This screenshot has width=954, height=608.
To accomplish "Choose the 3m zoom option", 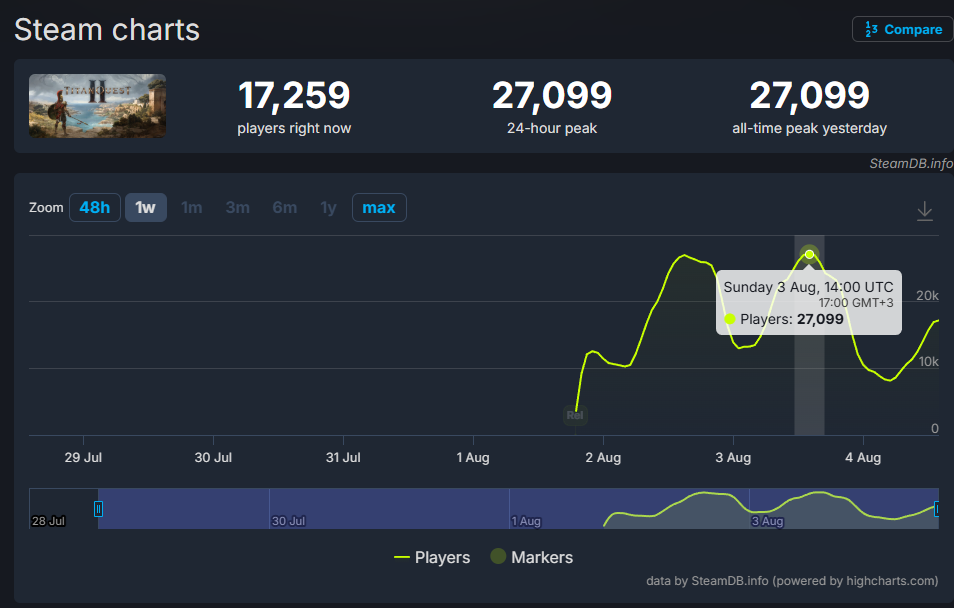I will pyautogui.click(x=237, y=208).
